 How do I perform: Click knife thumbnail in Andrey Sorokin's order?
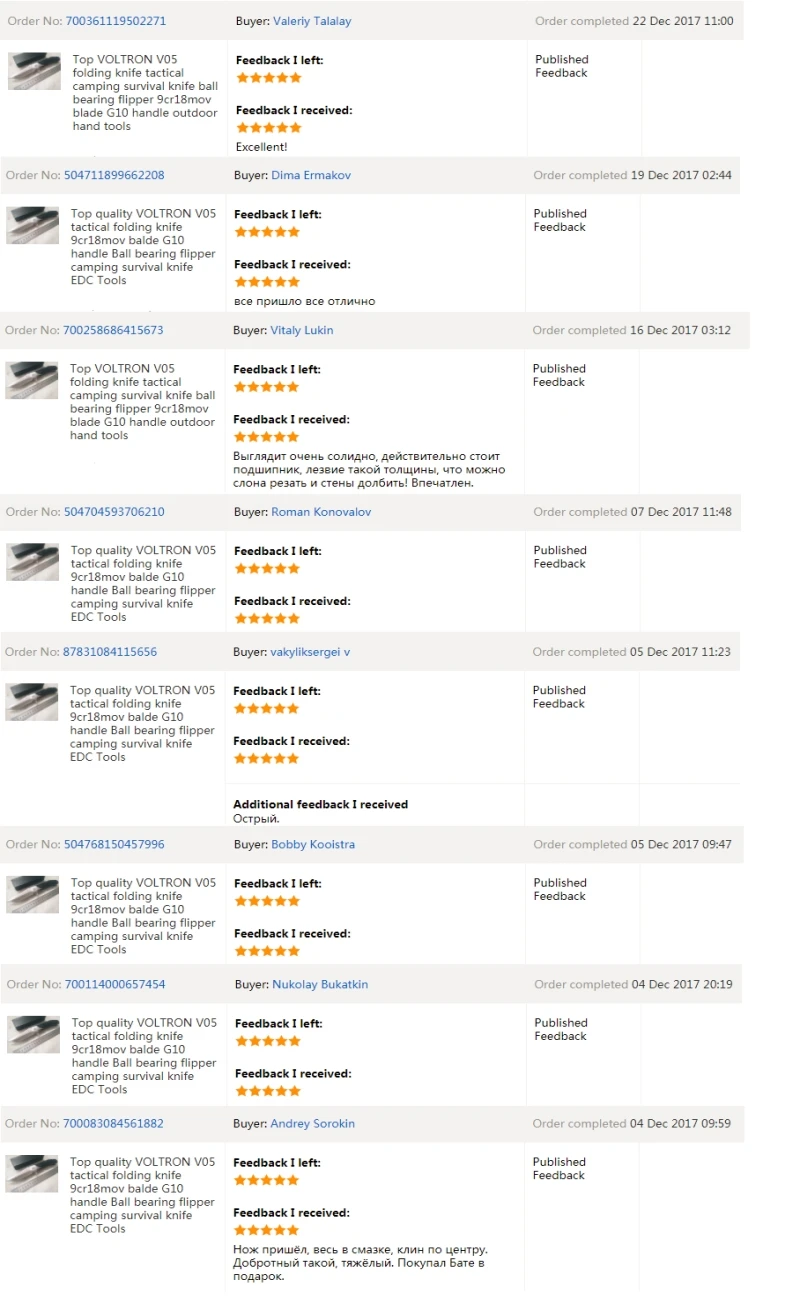(x=33, y=1174)
